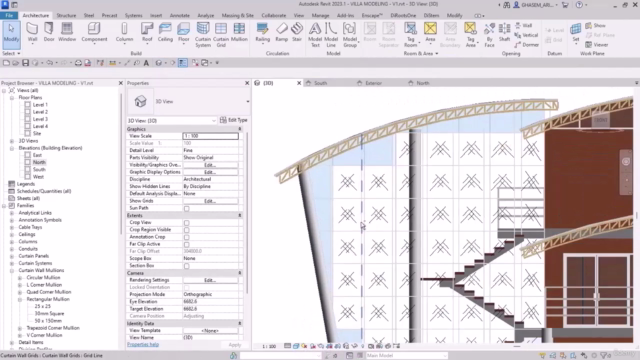
Task: Select the North elevation in Project Browser
Action: click(x=39, y=162)
